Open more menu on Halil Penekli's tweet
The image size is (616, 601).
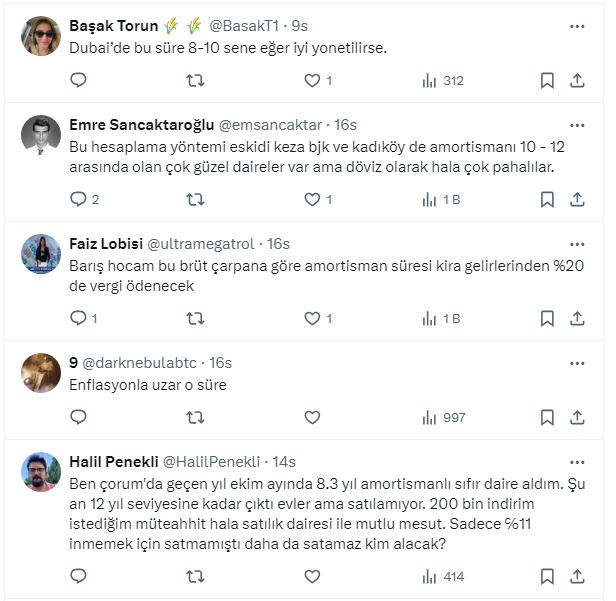point(577,462)
